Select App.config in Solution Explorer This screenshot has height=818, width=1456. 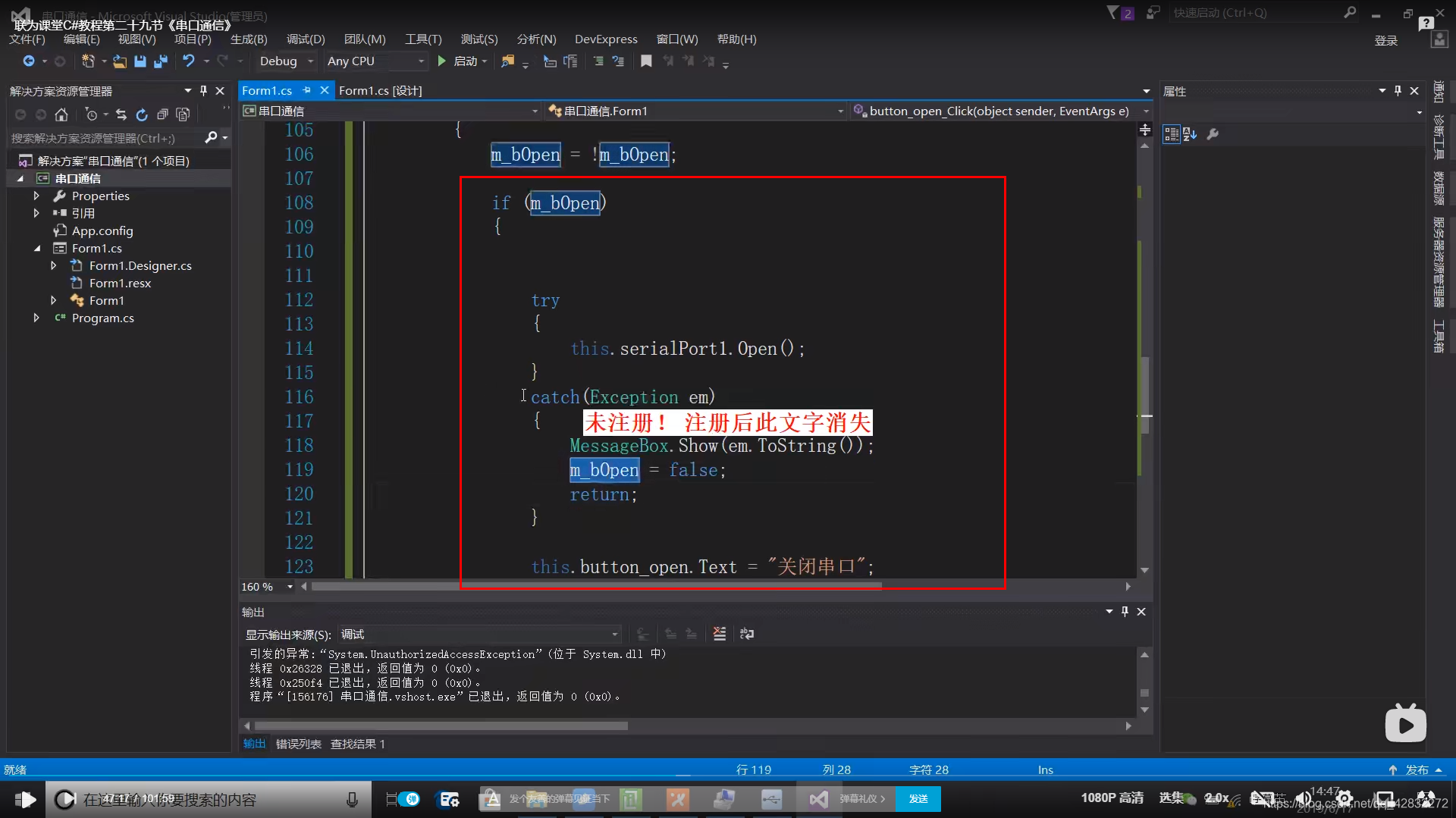tap(102, 230)
